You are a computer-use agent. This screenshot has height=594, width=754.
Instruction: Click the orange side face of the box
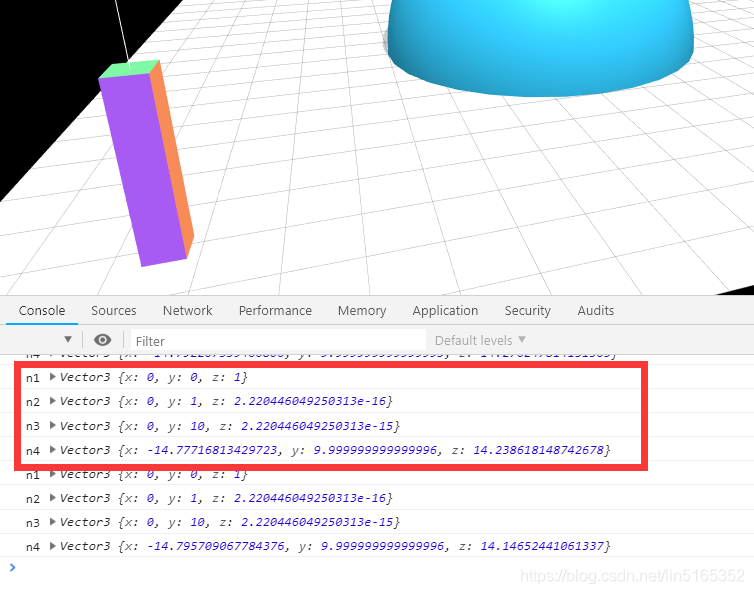coord(172,159)
